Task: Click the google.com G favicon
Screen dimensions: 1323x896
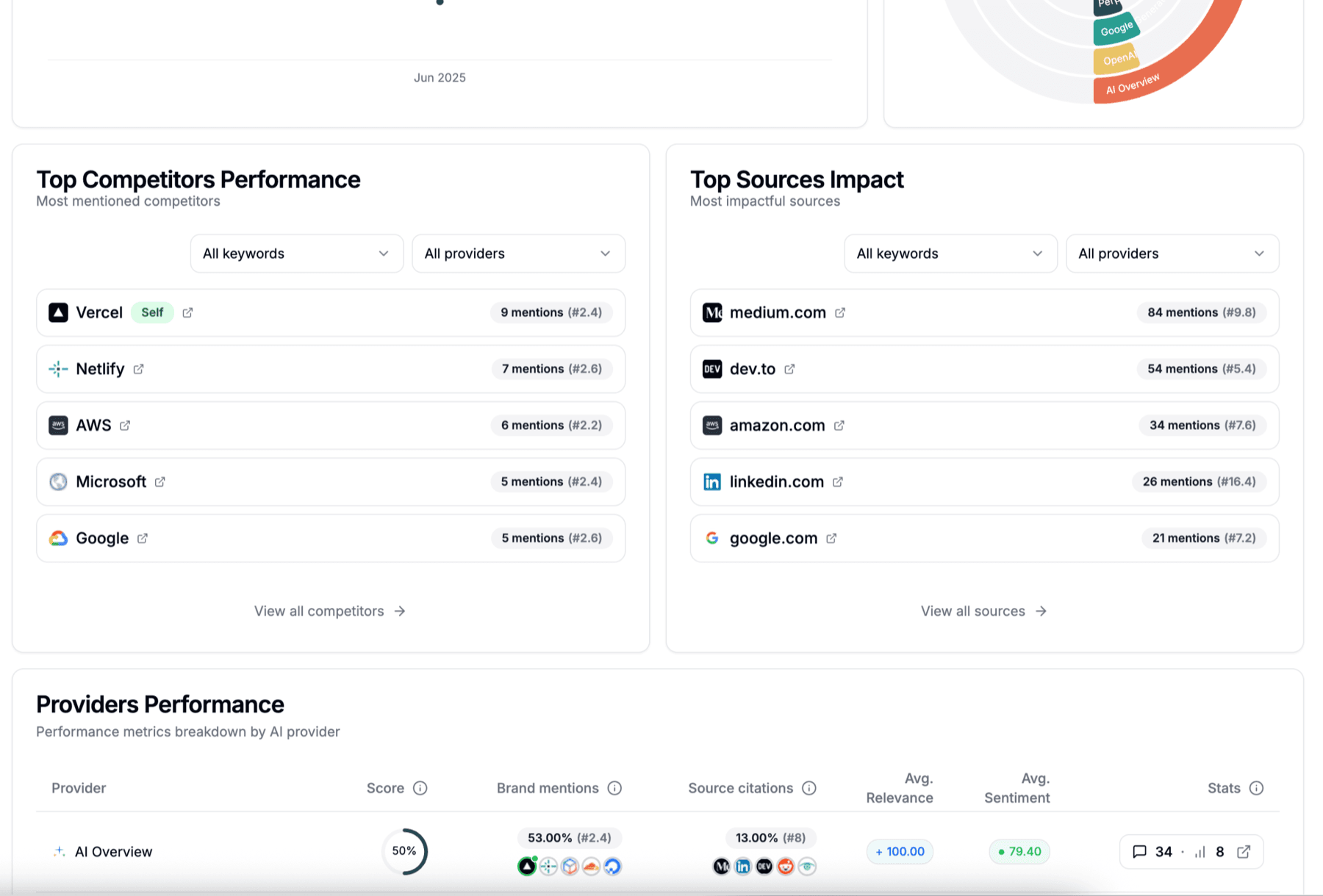Action: click(712, 538)
